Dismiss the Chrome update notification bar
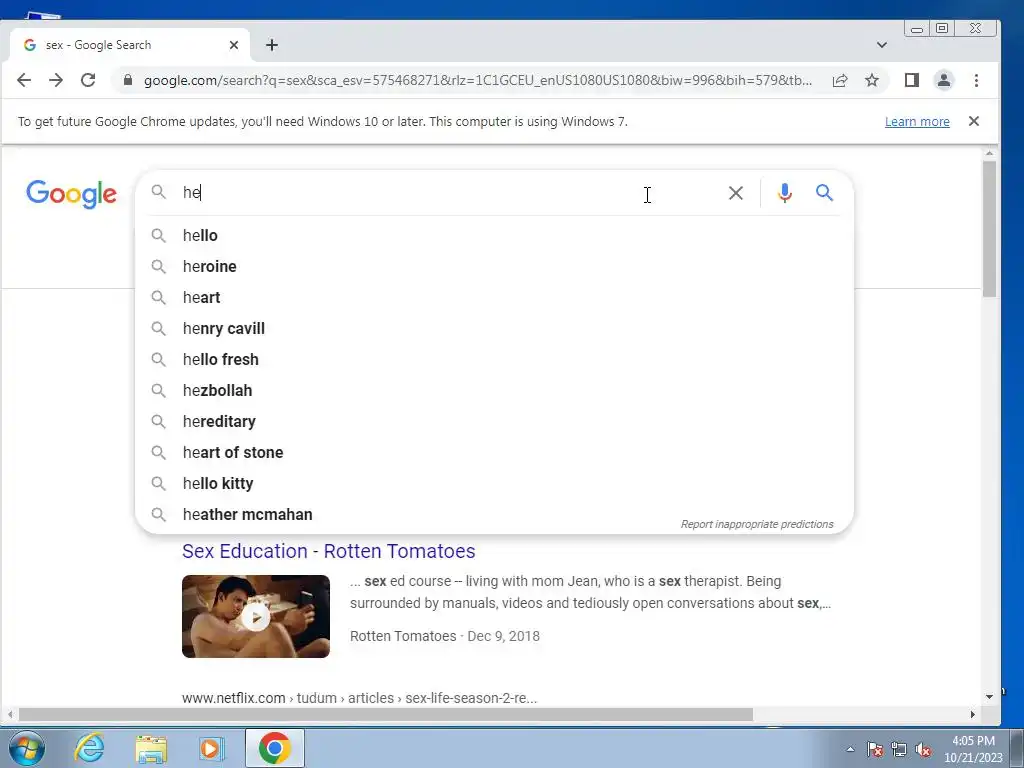 974,121
